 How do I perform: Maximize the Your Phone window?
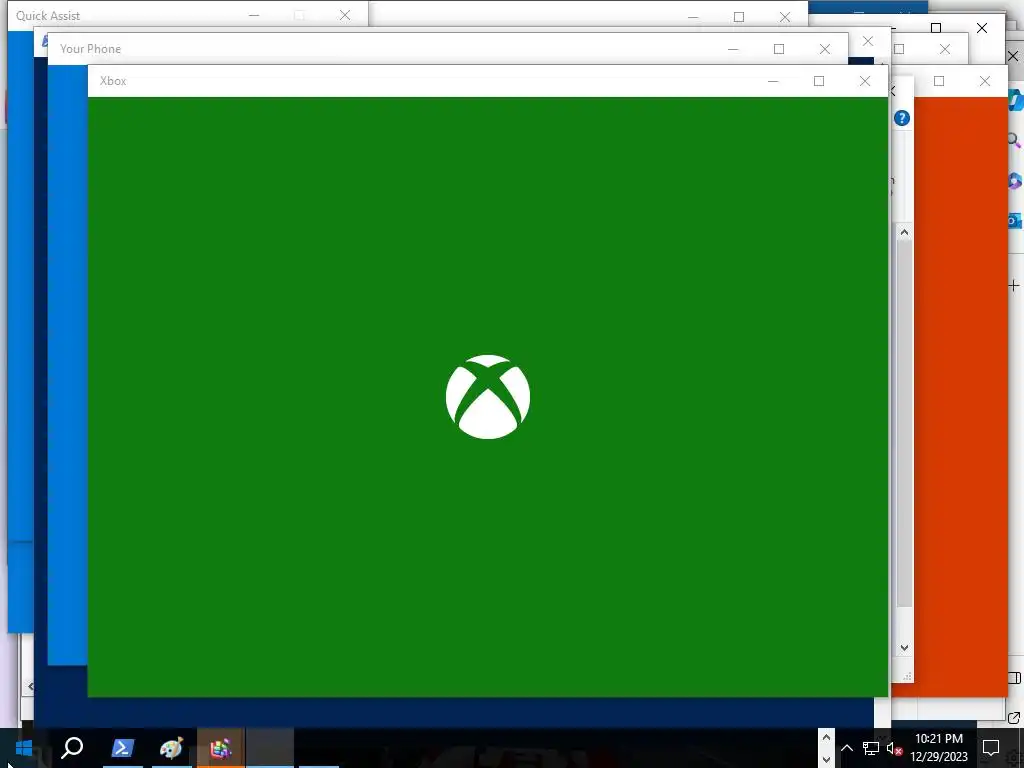click(x=778, y=49)
